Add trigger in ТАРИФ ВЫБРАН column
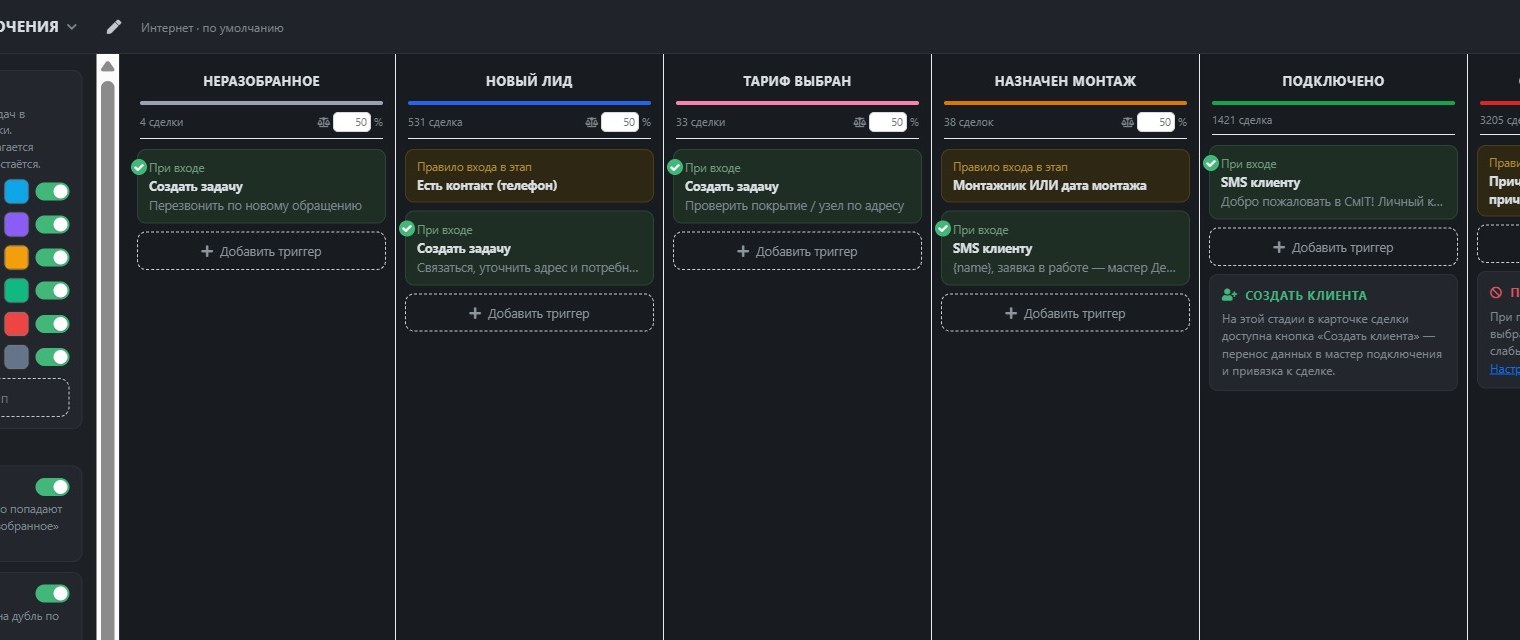The image size is (1520, 640). (797, 251)
